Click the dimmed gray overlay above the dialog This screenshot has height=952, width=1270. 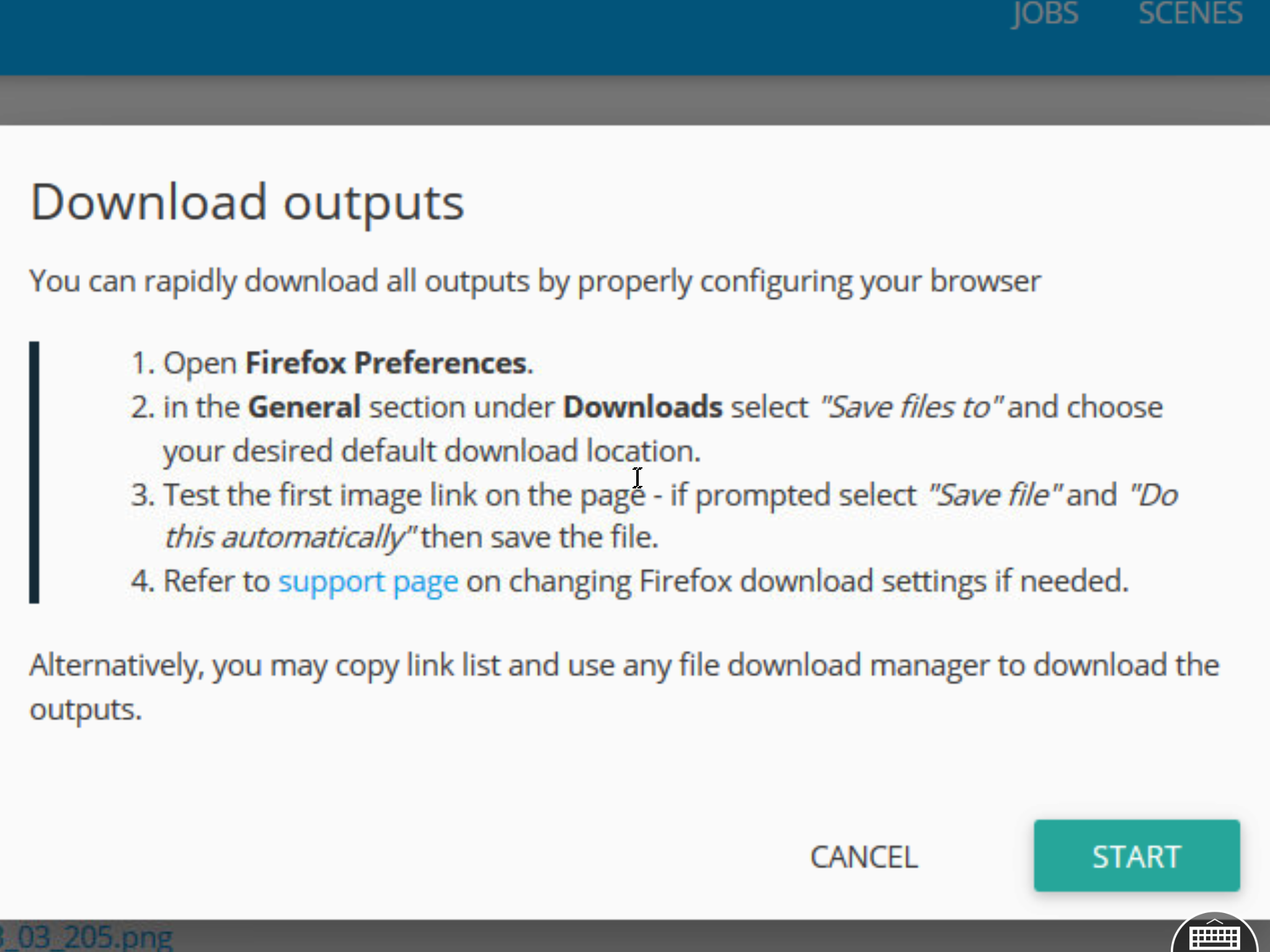point(635,100)
